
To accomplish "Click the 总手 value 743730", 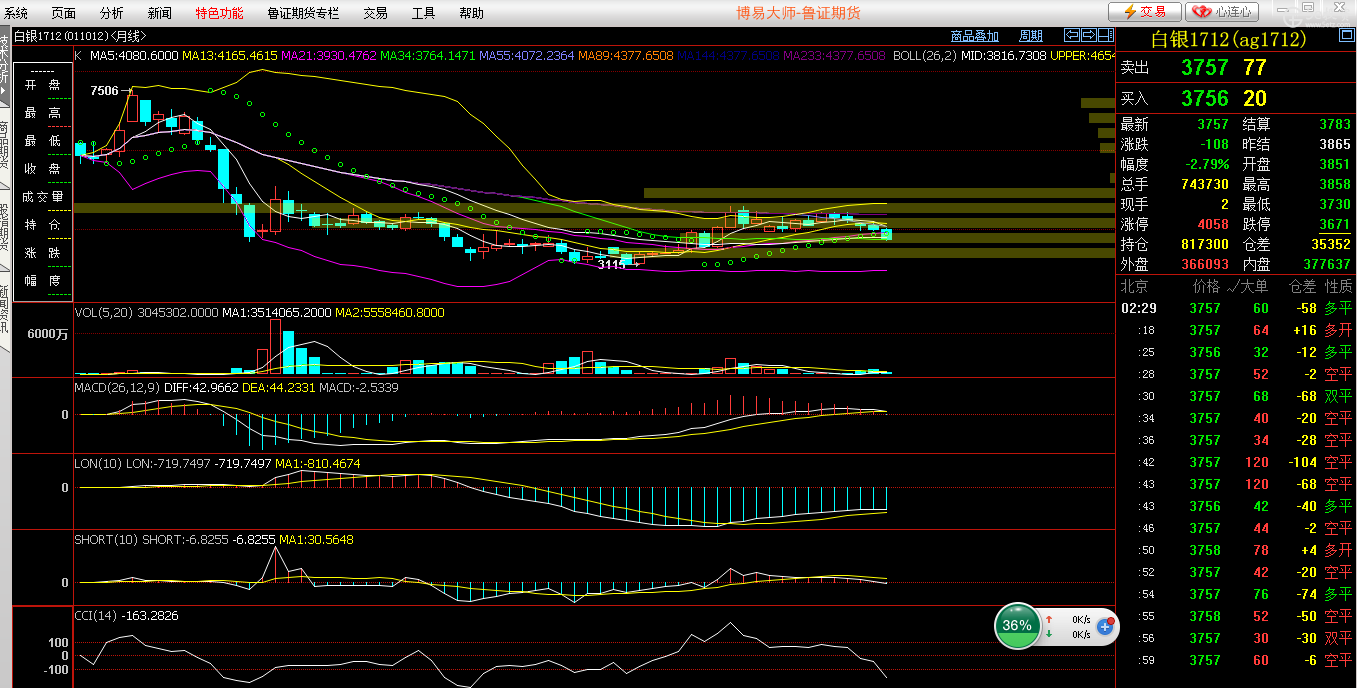I will 1204,184.
